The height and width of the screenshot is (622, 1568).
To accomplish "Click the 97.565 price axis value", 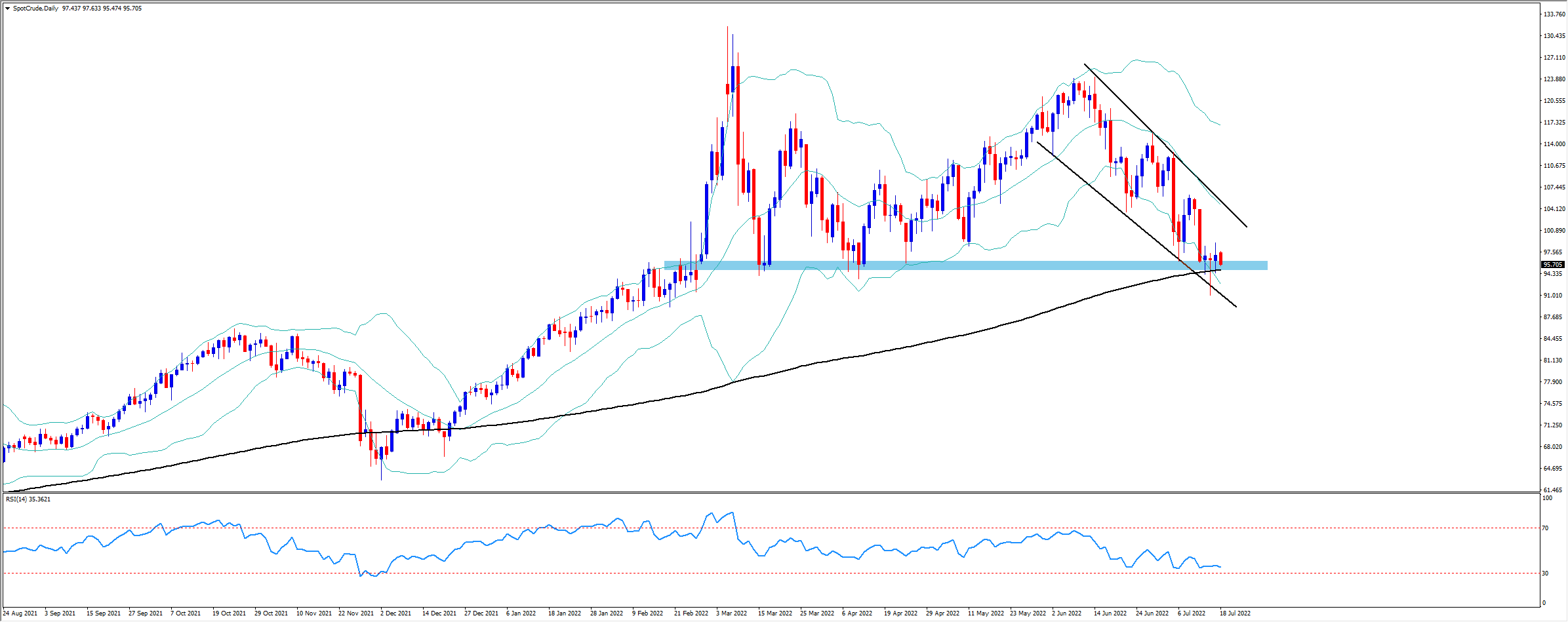I will (1552, 252).
